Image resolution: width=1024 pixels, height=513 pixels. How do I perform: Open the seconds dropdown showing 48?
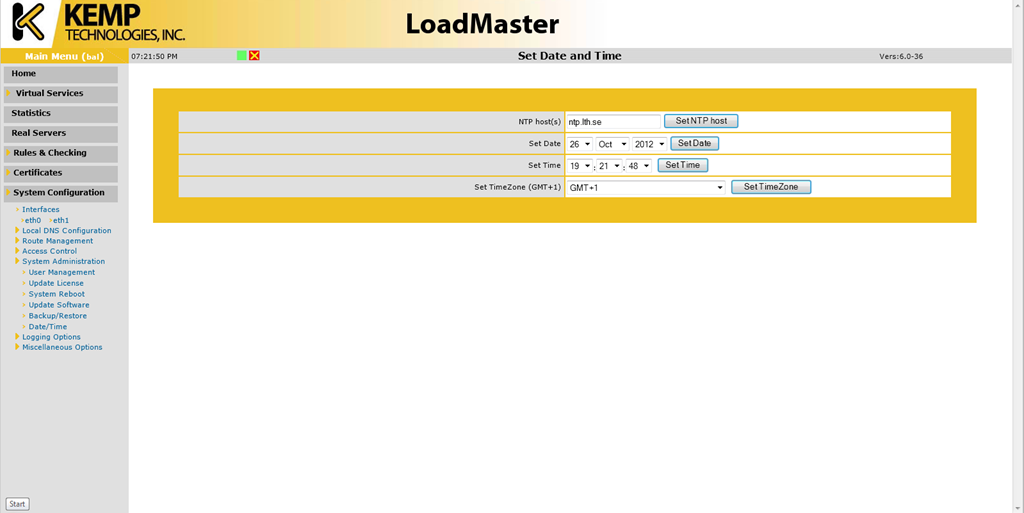click(x=639, y=166)
